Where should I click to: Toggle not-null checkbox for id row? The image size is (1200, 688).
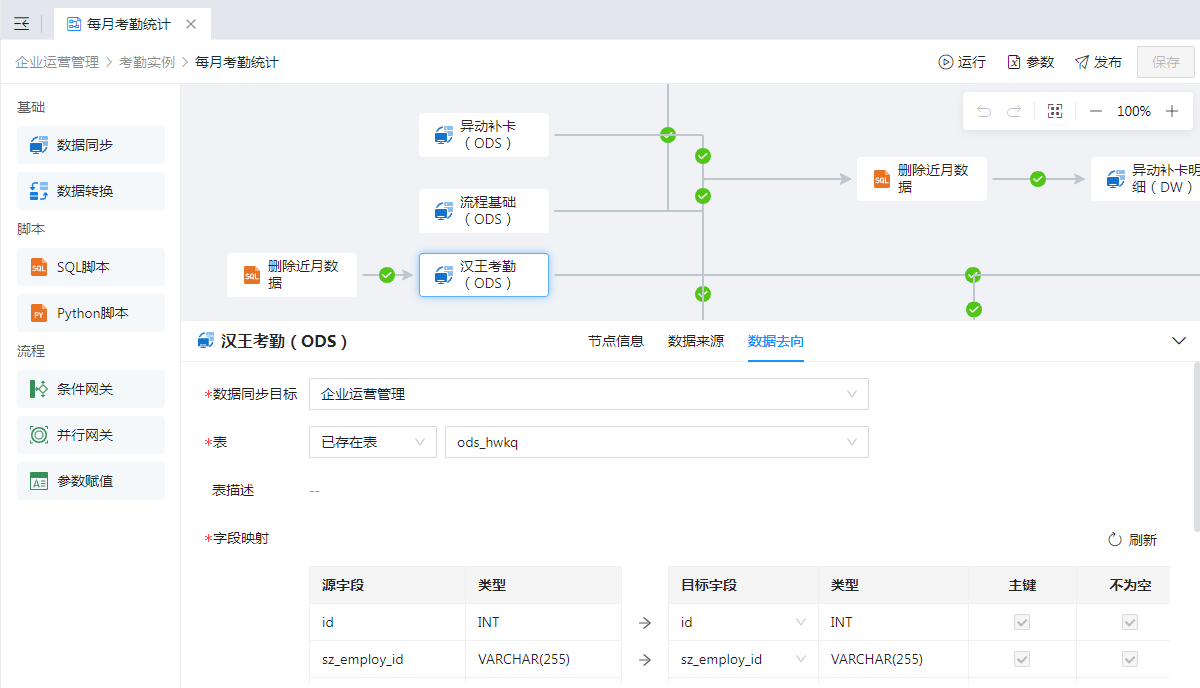1129,622
